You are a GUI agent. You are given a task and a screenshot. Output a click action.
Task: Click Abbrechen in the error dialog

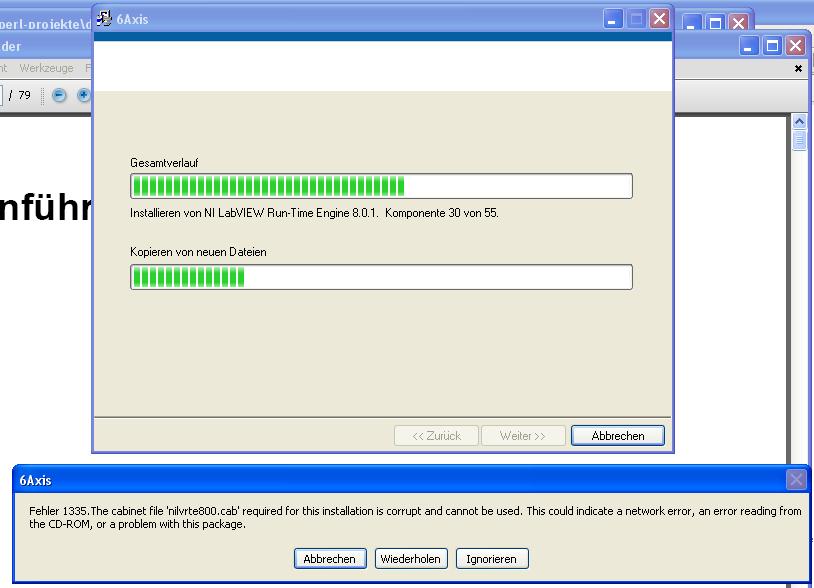point(330,558)
